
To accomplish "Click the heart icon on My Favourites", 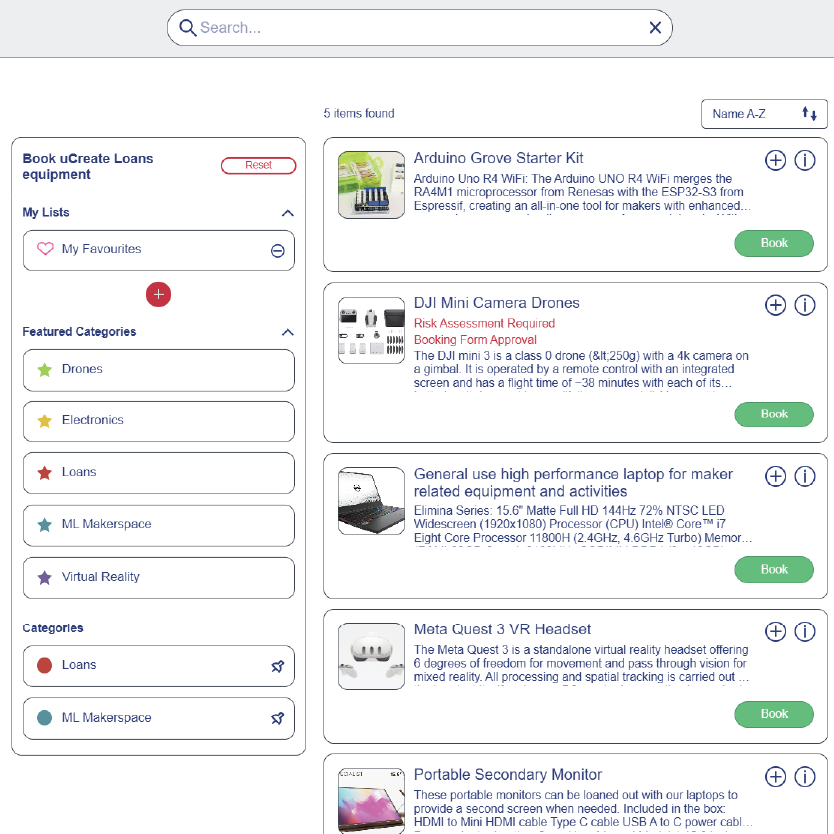I will pos(45,249).
